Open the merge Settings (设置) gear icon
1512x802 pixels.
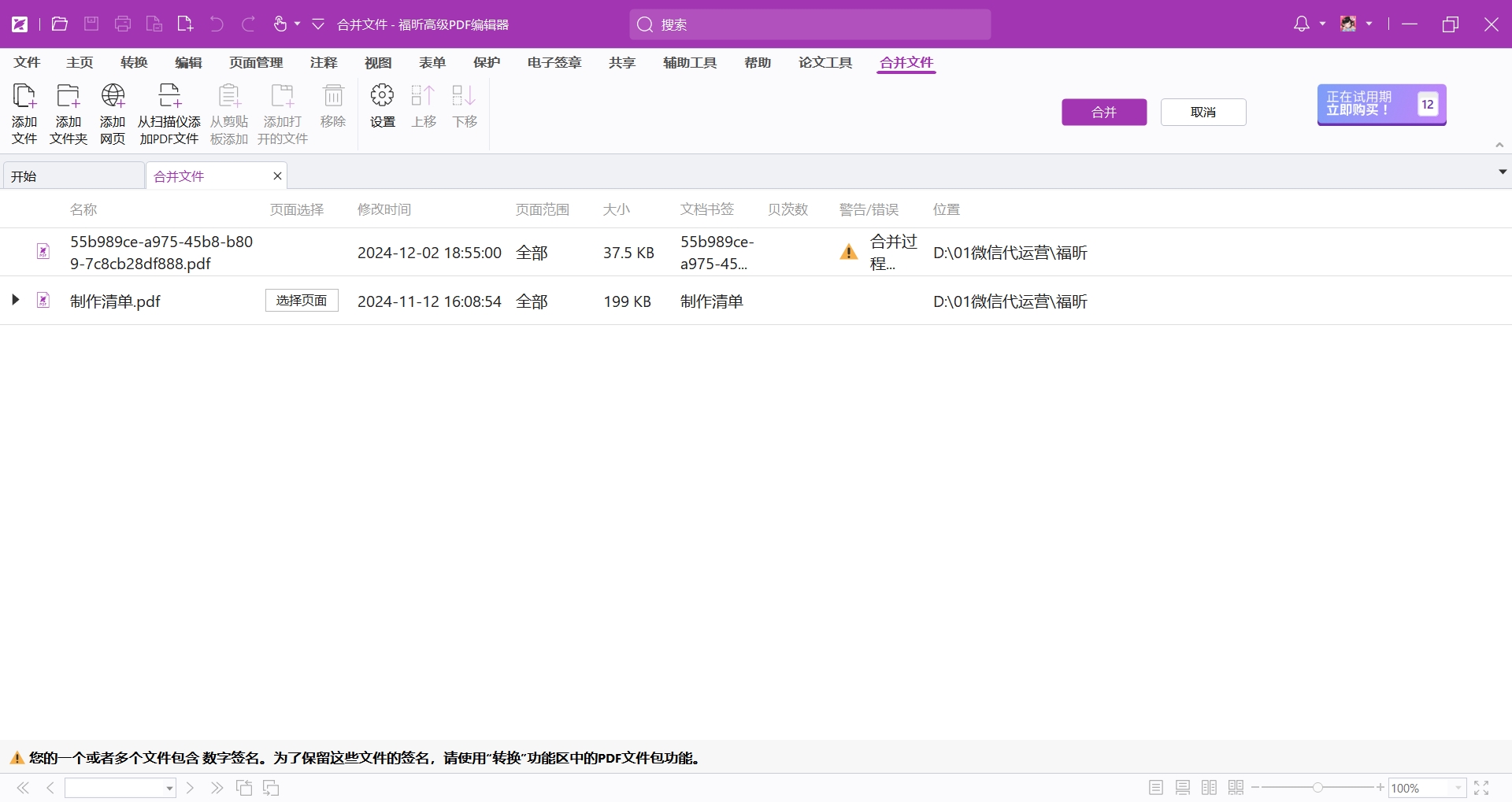383,98
